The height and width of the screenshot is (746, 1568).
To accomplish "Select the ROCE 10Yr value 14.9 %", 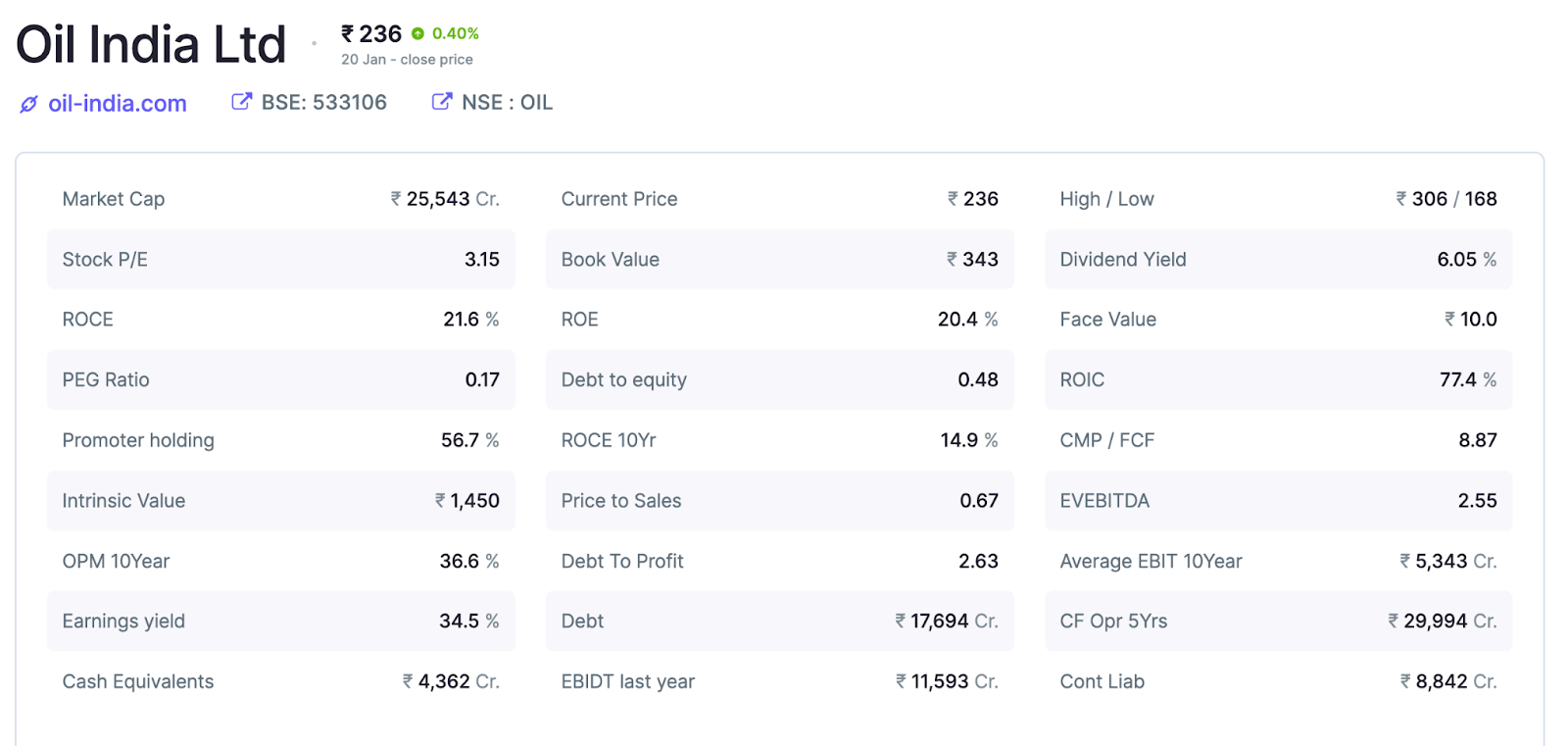I will pos(969,441).
